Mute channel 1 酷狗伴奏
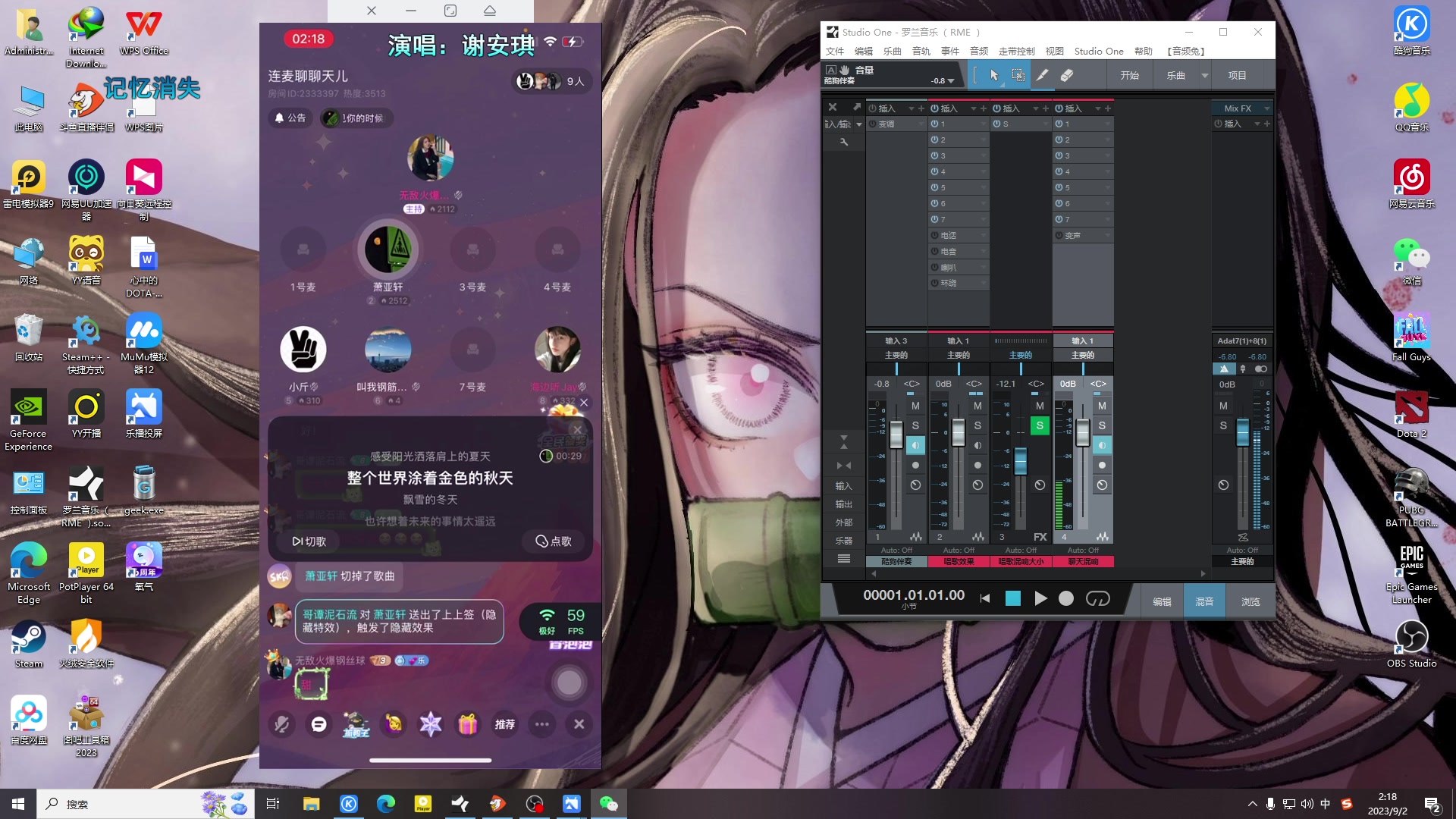 tap(915, 406)
